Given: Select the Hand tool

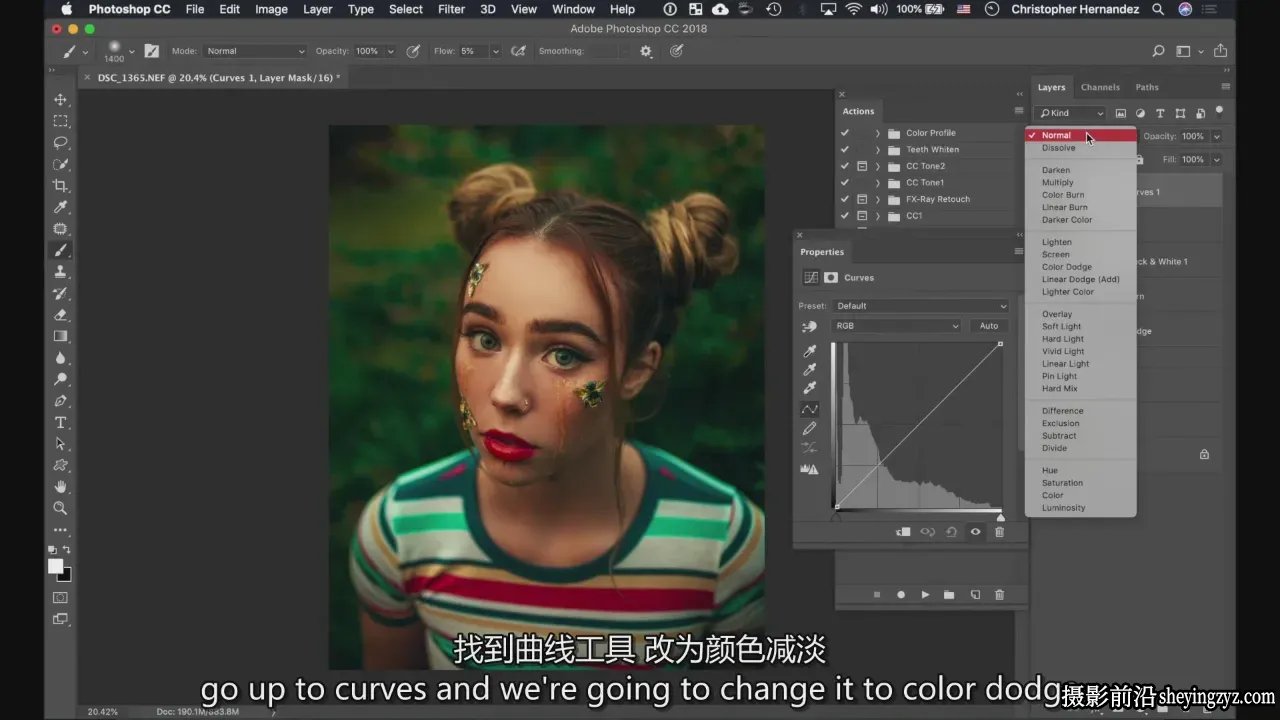Looking at the screenshot, I should [x=60, y=487].
